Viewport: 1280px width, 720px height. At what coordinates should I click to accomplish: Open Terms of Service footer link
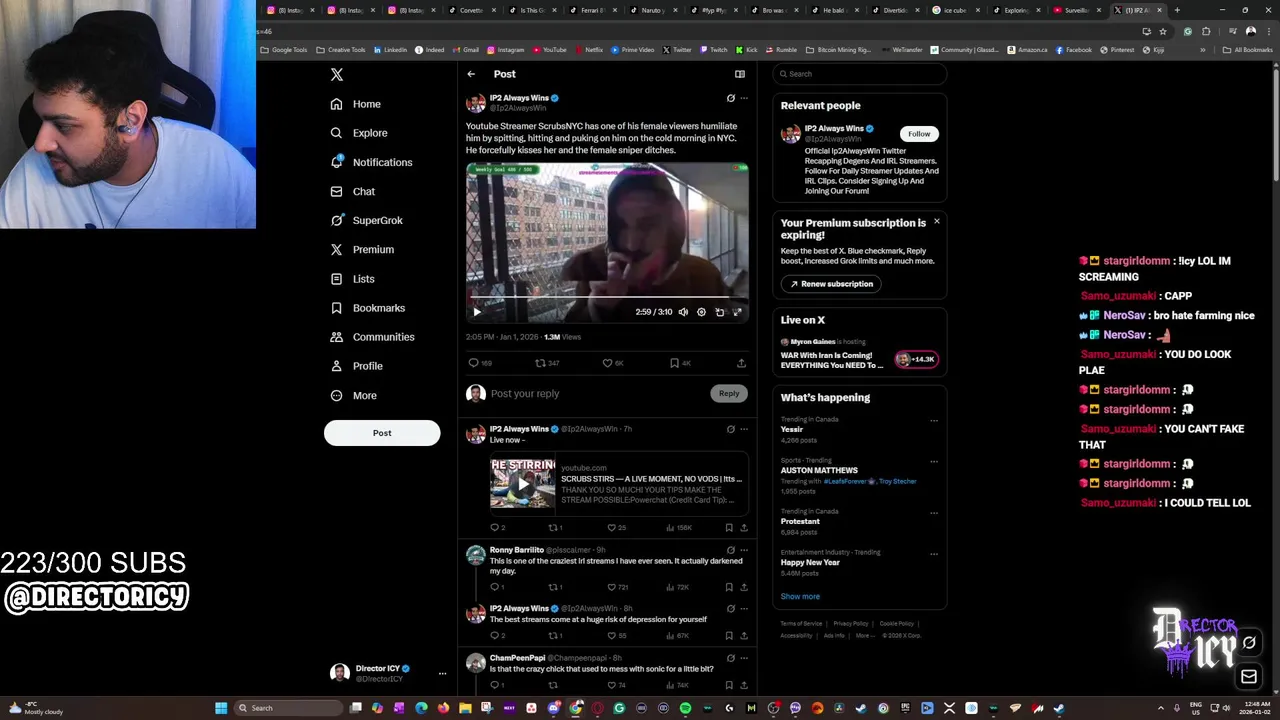click(801, 624)
